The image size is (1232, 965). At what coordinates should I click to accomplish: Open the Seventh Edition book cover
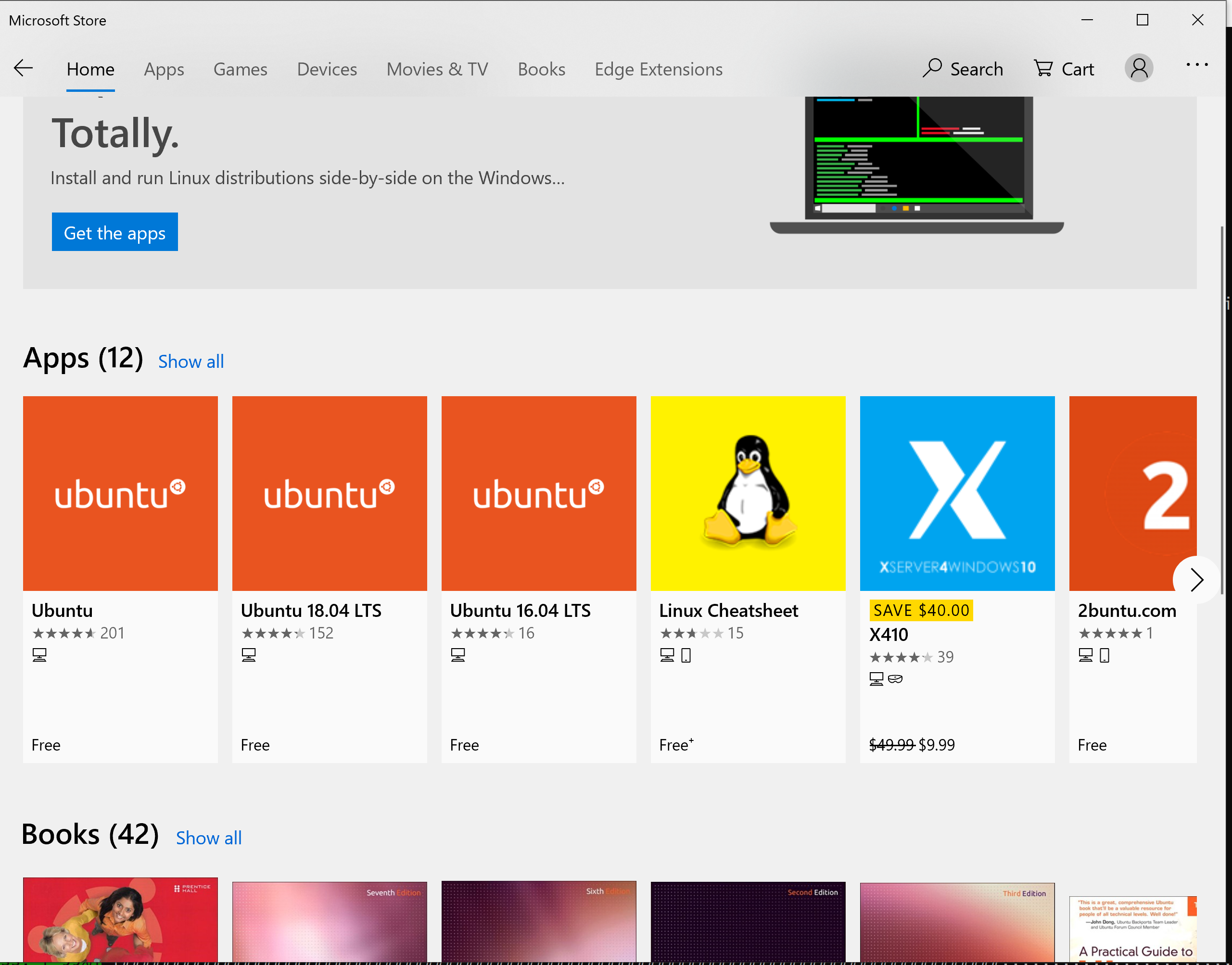330,922
